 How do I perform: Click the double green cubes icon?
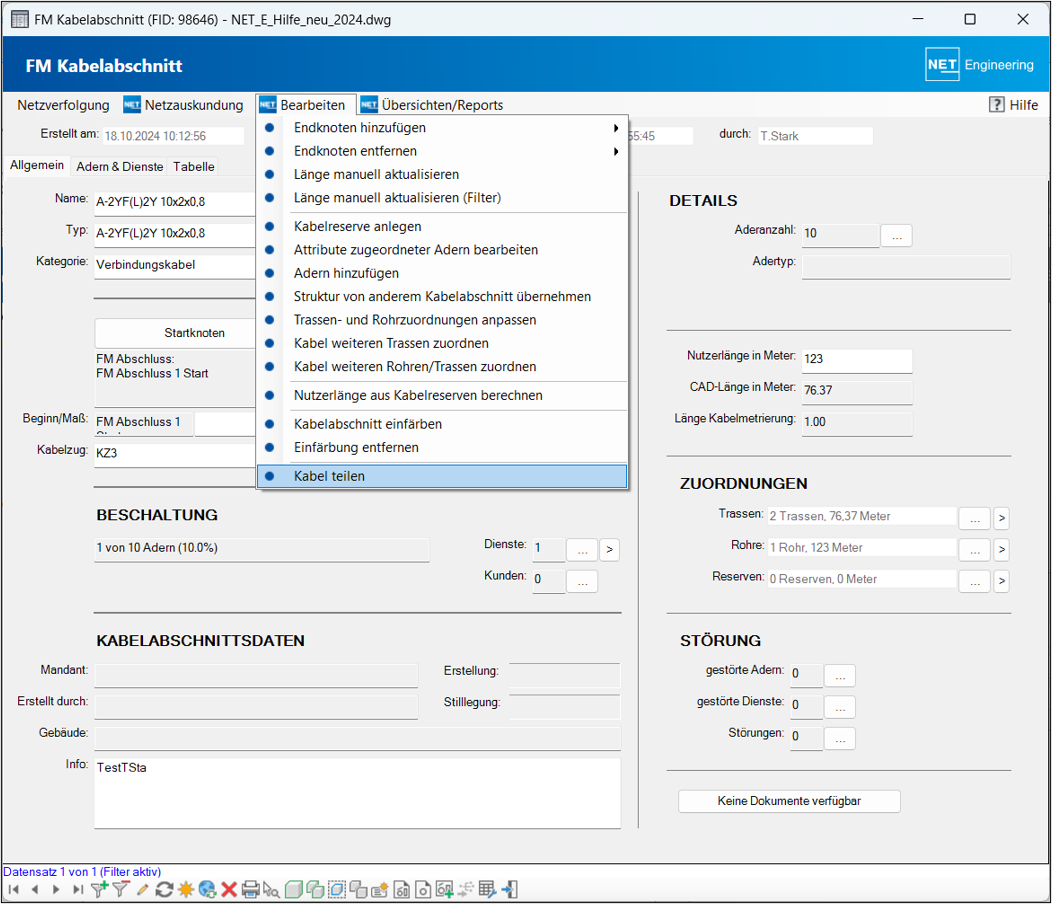(315, 890)
